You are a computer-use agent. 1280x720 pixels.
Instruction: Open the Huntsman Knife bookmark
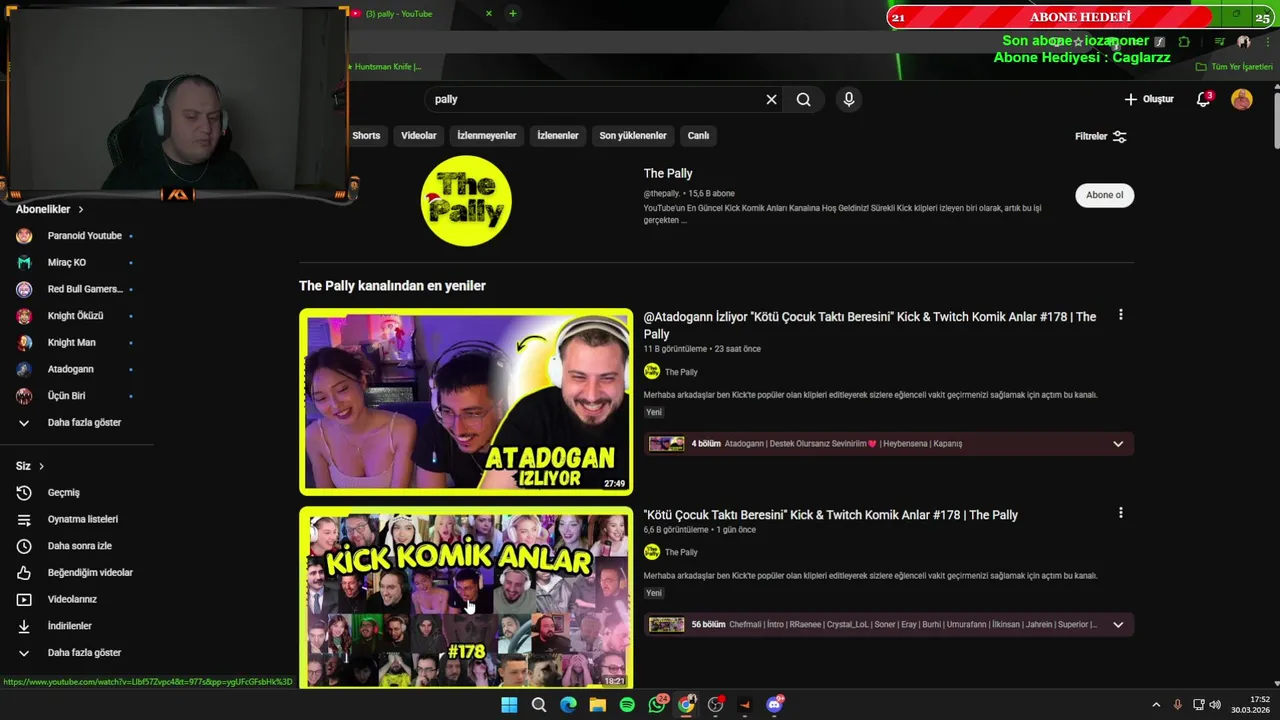pyautogui.click(x=384, y=67)
